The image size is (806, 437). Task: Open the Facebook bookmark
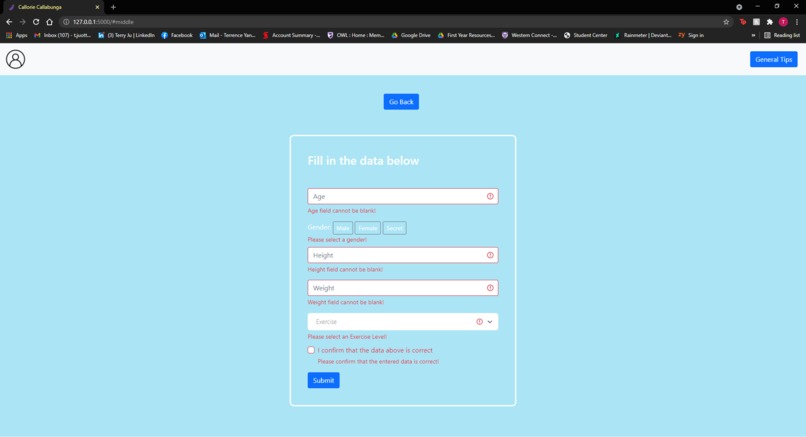[x=177, y=35]
